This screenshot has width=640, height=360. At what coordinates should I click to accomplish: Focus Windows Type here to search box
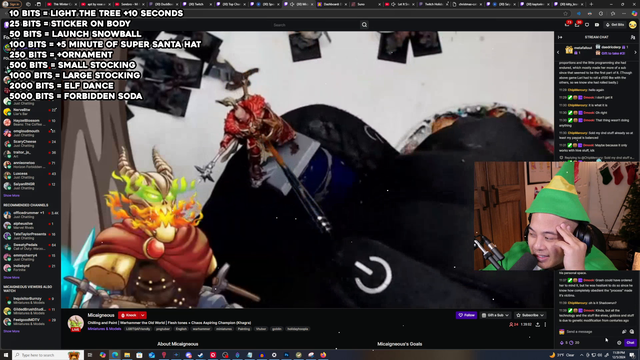click(x=48, y=355)
